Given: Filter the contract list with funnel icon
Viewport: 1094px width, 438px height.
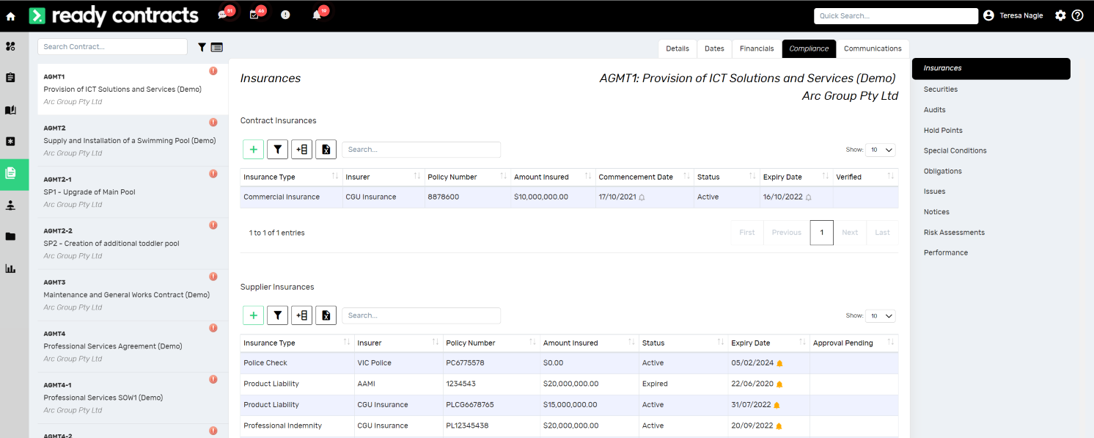Looking at the screenshot, I should (202, 47).
